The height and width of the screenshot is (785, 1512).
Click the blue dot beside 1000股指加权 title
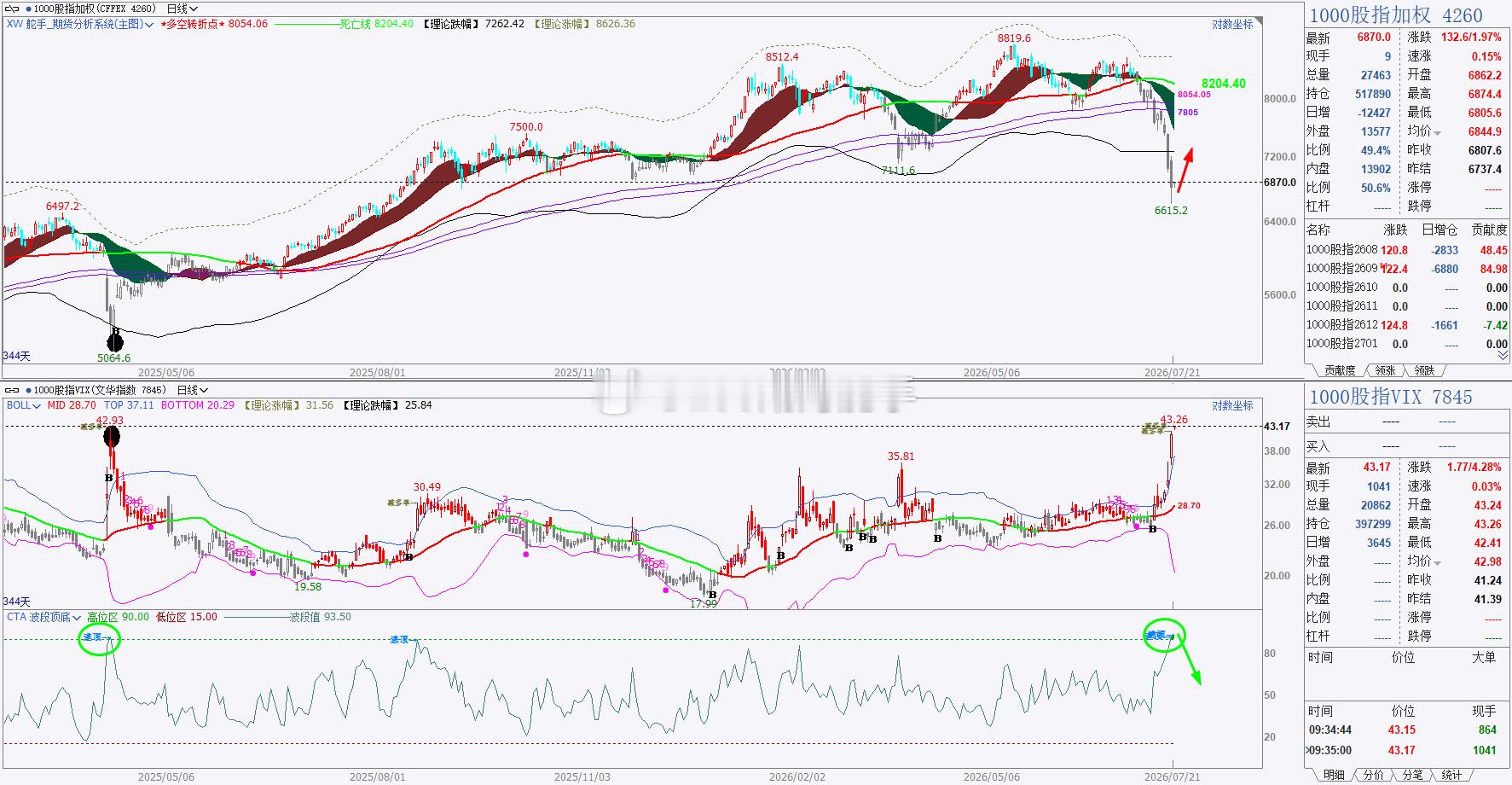28,9
